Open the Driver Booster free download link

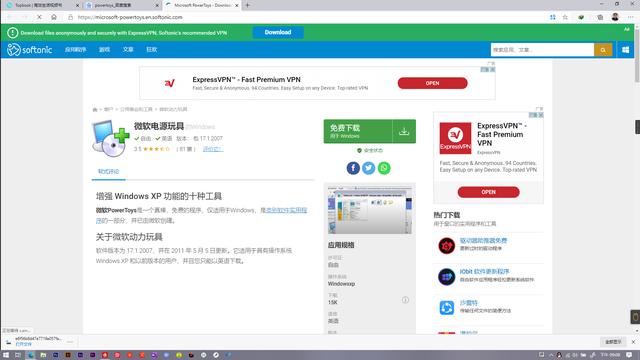[483, 240]
